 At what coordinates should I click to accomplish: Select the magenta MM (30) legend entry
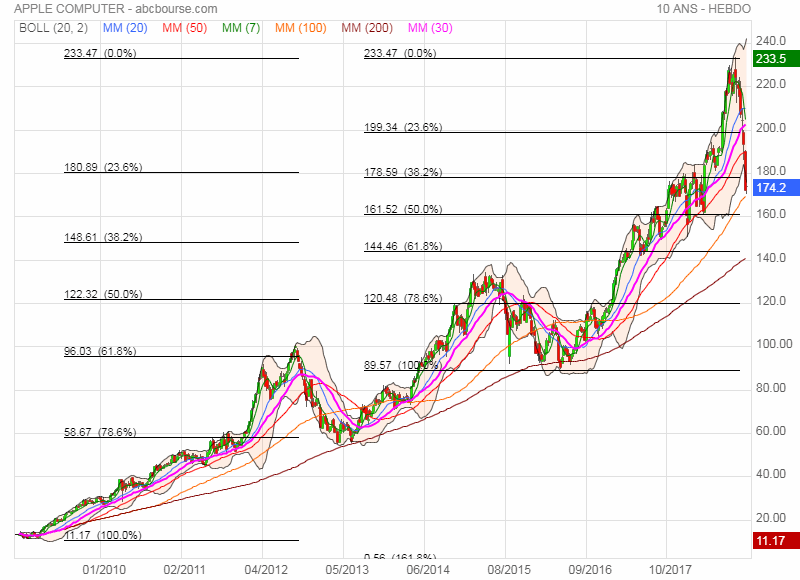(430, 28)
